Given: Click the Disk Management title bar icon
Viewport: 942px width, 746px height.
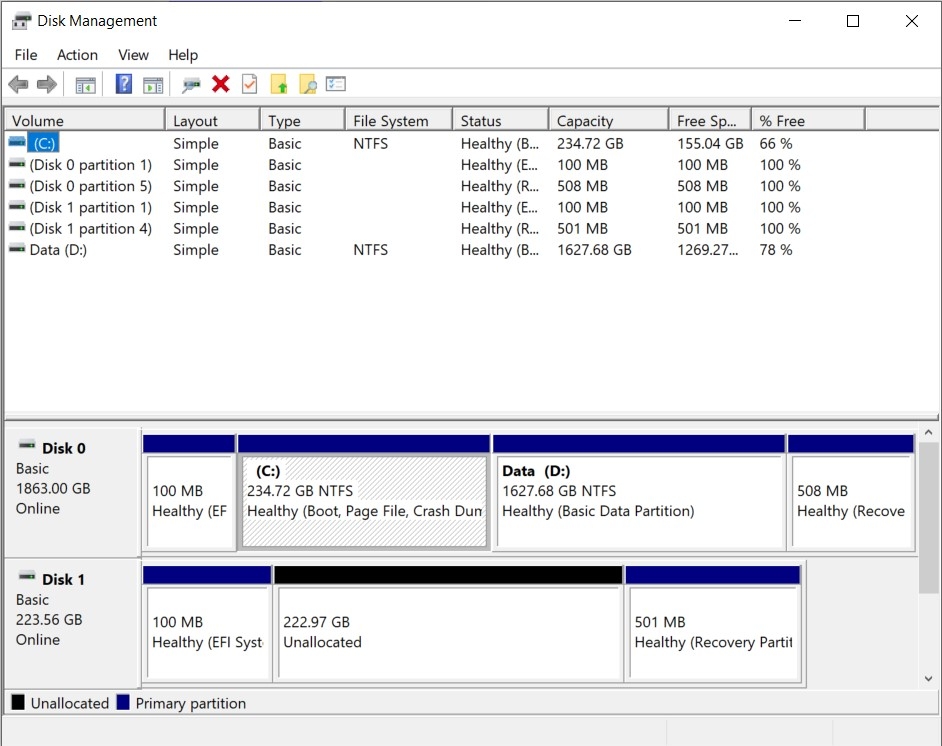Looking at the screenshot, I should coord(21,21).
